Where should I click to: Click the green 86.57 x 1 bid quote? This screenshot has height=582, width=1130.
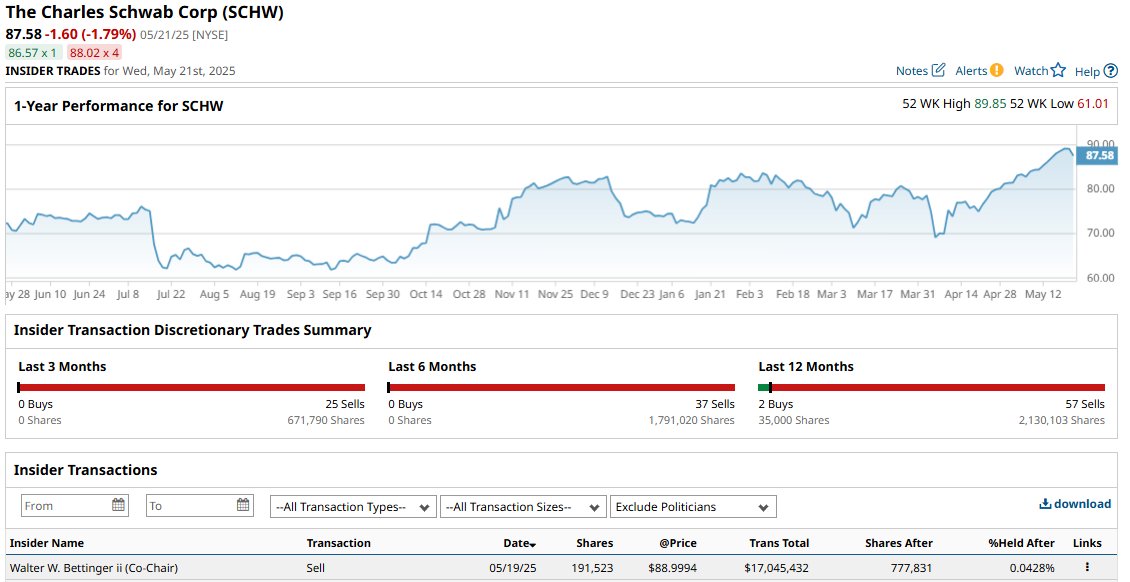(x=33, y=53)
